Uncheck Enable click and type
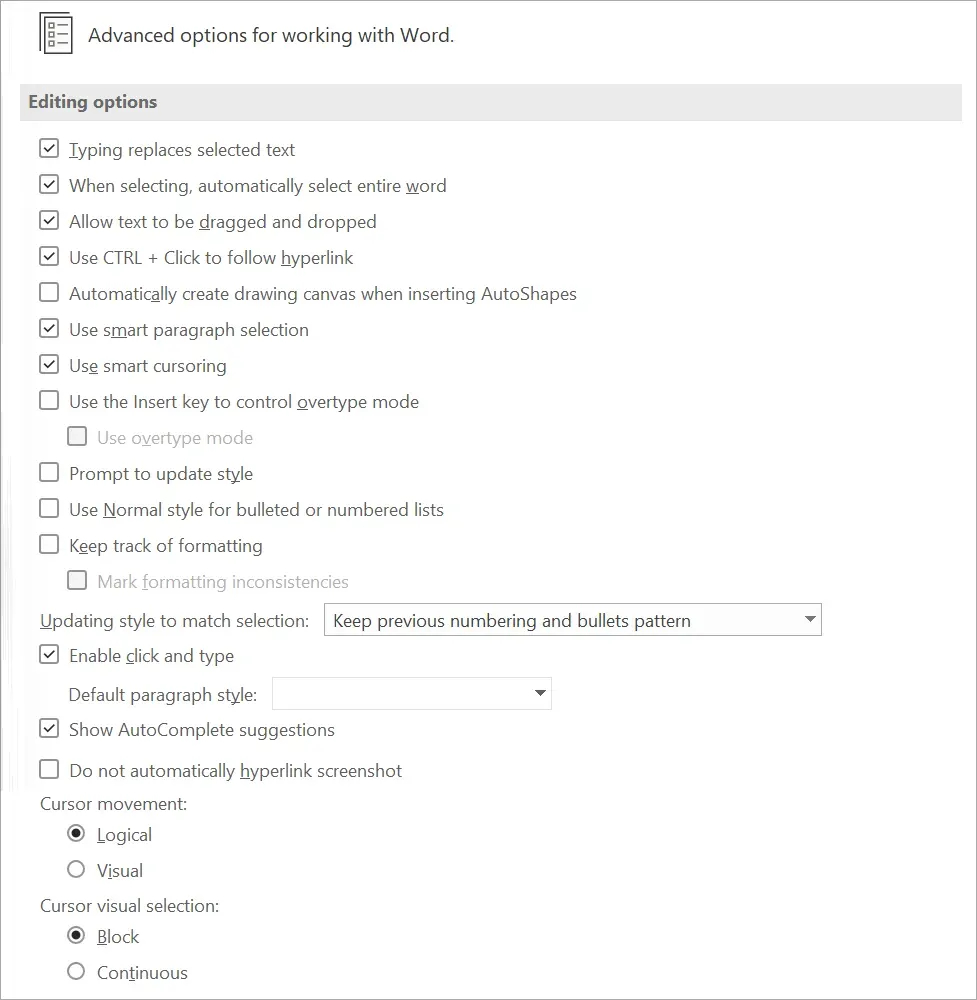 click(x=49, y=655)
